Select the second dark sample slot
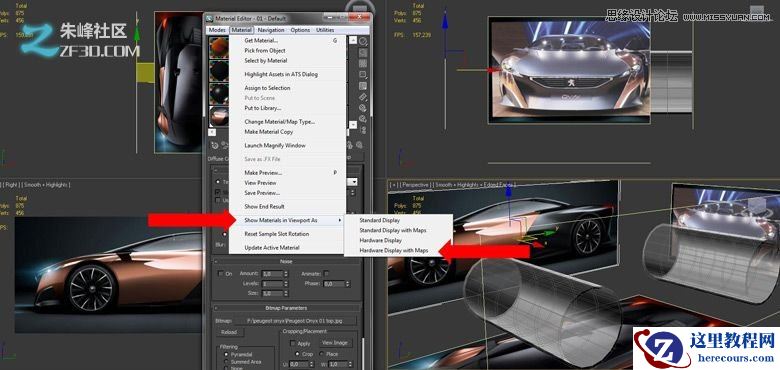This screenshot has width=780, height=370. (x=219, y=71)
